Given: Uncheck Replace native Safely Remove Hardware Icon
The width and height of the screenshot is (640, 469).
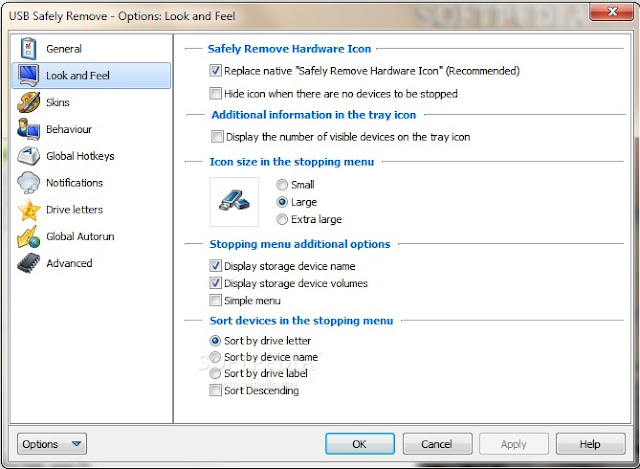Looking at the screenshot, I should click(215, 71).
